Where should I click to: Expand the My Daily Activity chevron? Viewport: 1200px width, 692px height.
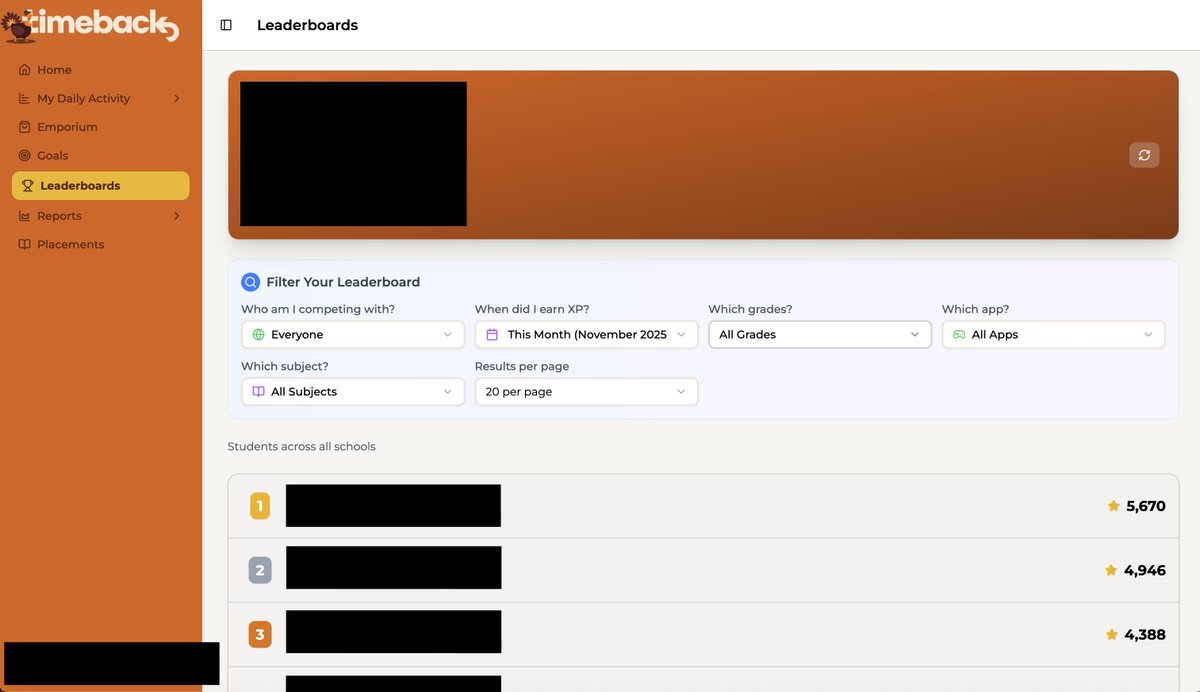coord(177,98)
